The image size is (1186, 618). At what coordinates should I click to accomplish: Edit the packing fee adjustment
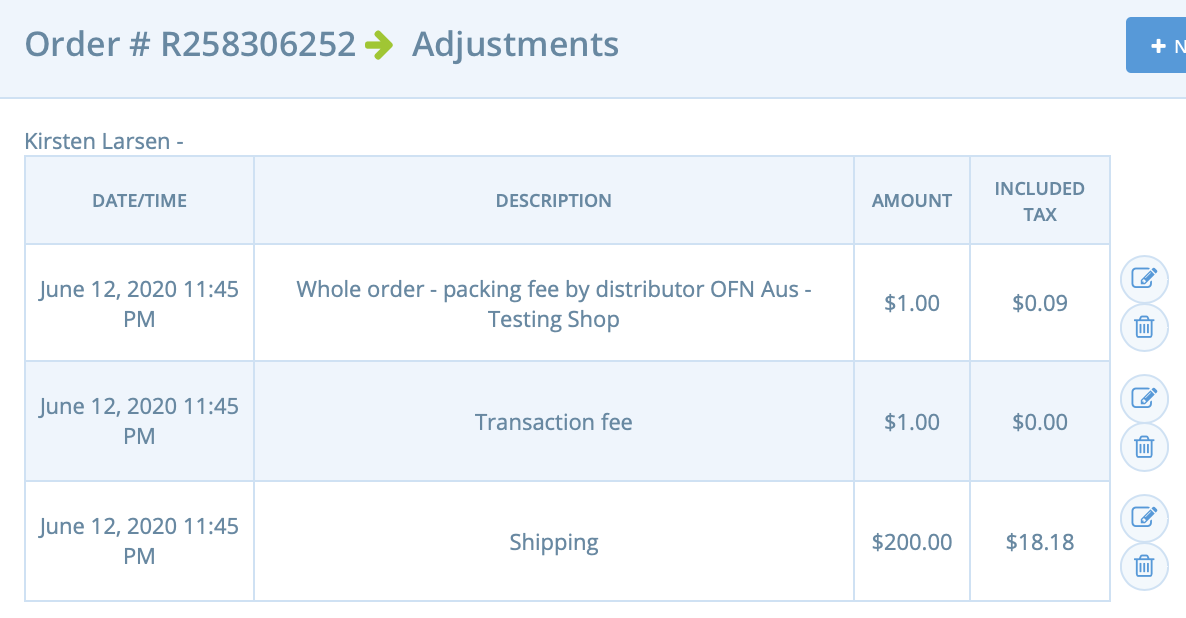coord(1144,279)
